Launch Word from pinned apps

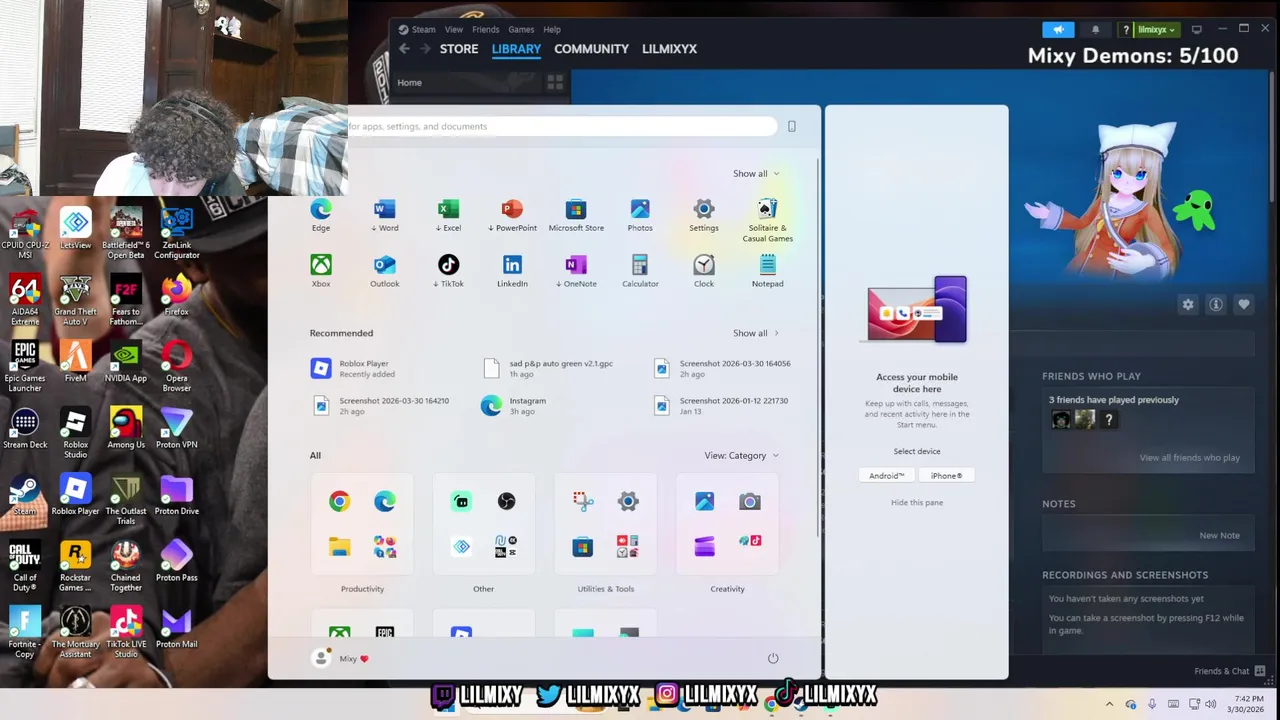click(385, 215)
